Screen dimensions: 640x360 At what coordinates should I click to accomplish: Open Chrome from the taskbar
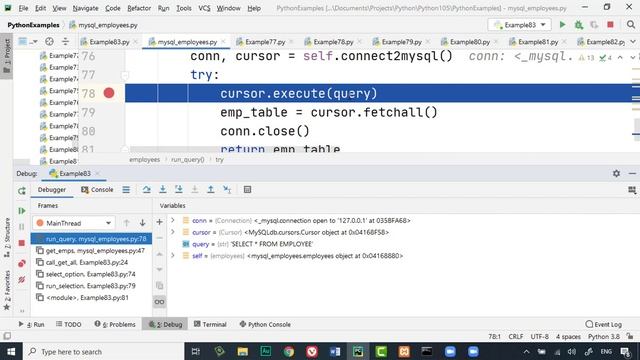(289, 351)
